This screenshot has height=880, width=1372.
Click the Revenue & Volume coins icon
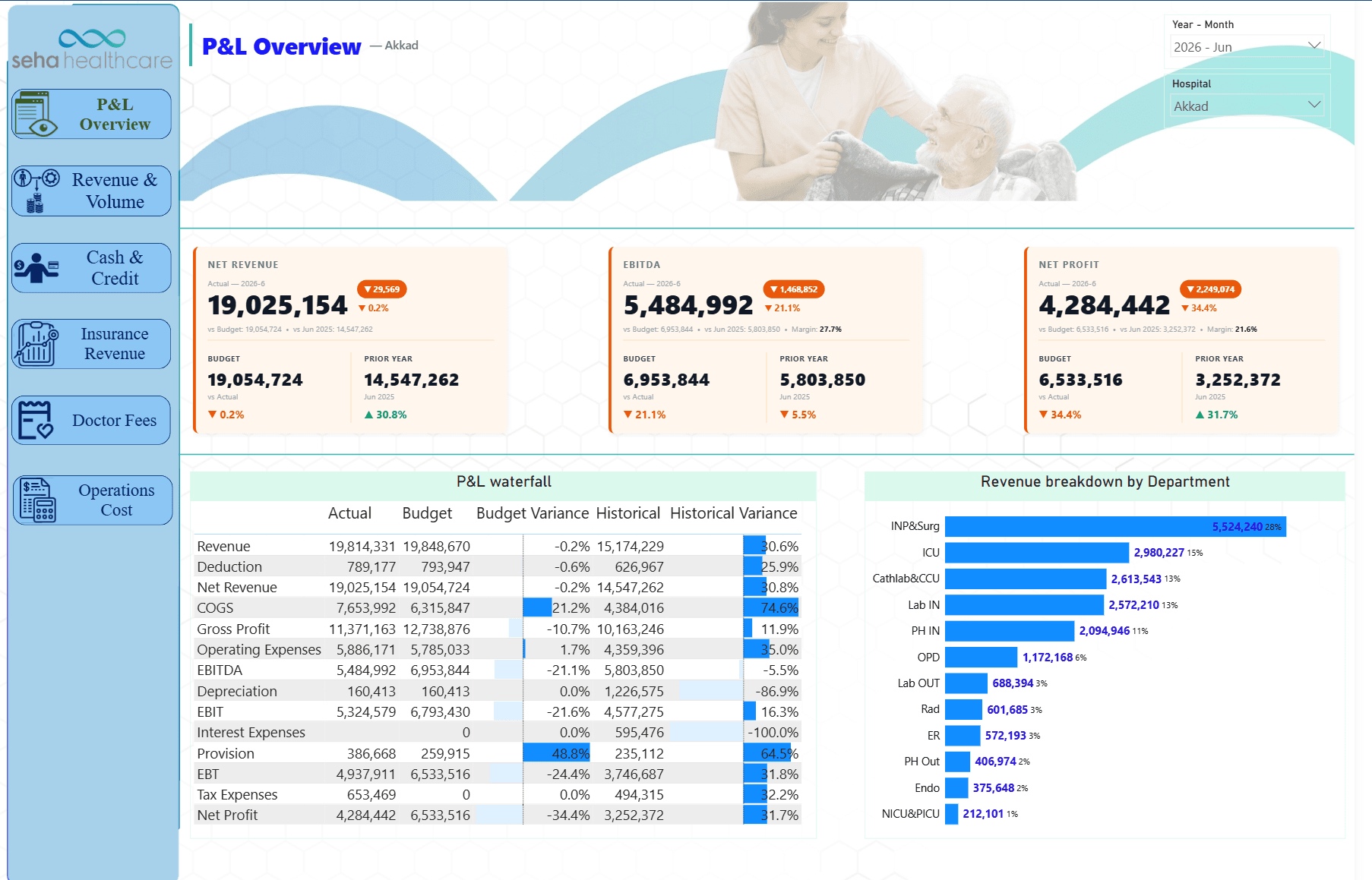tap(36, 191)
